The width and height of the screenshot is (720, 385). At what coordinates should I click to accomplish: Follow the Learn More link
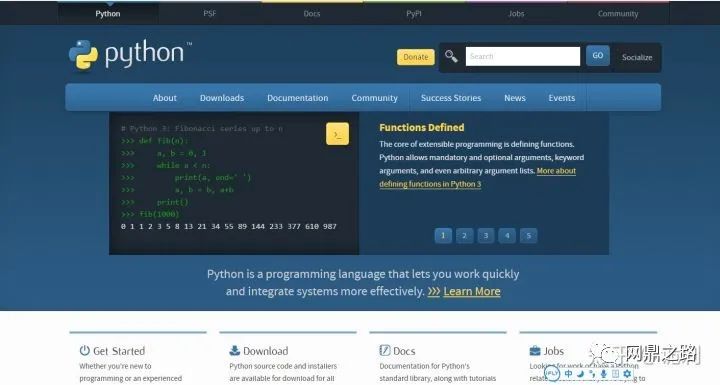point(472,291)
